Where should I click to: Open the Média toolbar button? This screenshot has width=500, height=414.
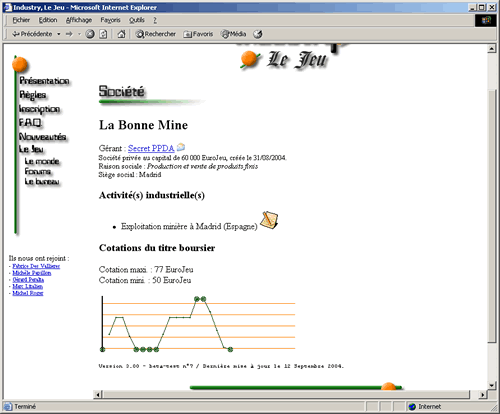[233, 34]
